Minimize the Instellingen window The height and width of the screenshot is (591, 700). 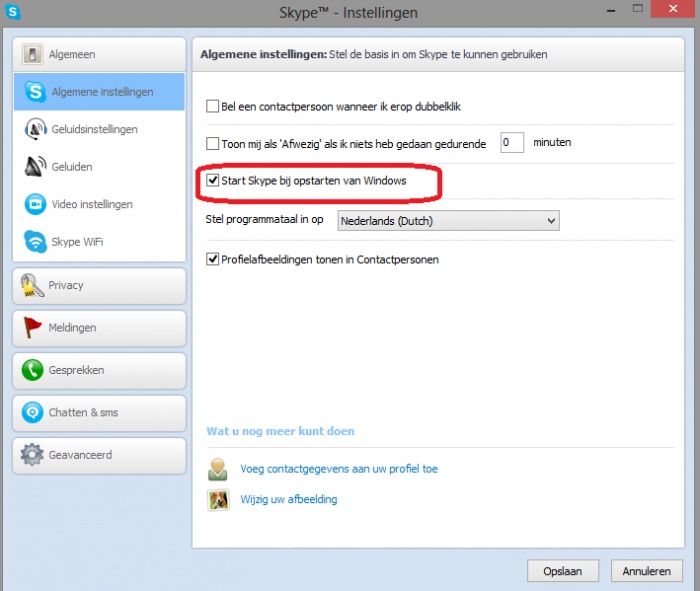611,9
